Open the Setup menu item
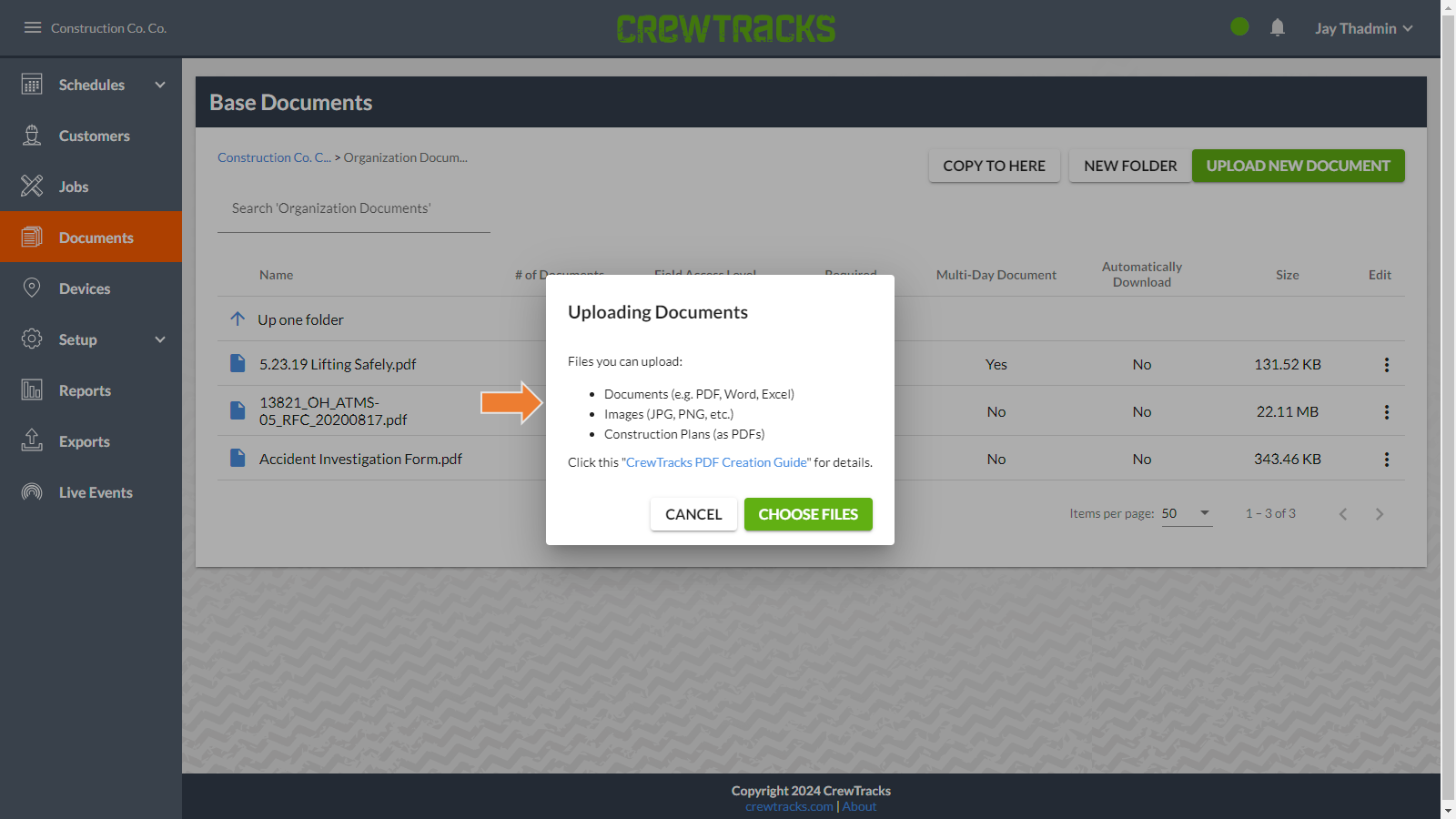The height and width of the screenshot is (819, 1456). point(91,339)
